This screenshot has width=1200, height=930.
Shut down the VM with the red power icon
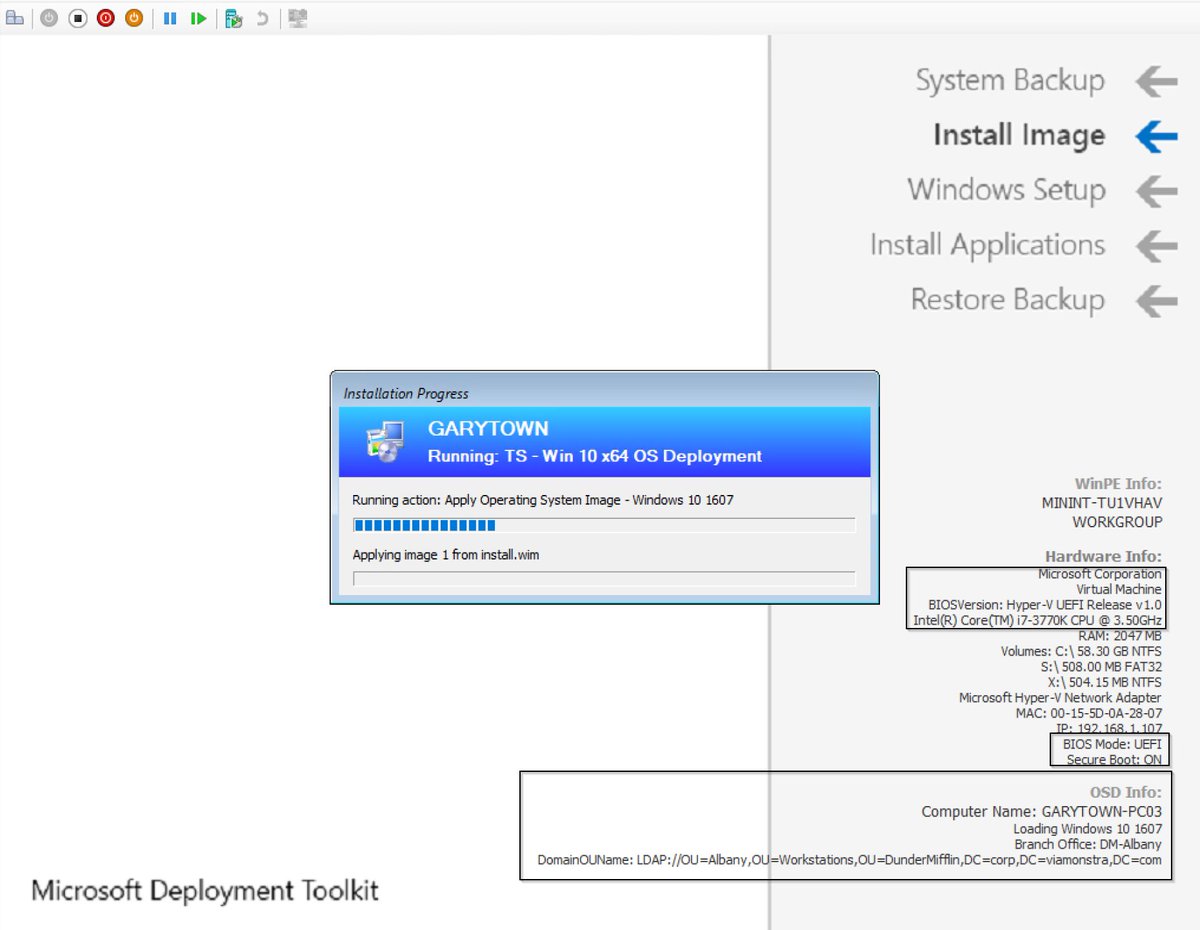pyautogui.click(x=105, y=18)
